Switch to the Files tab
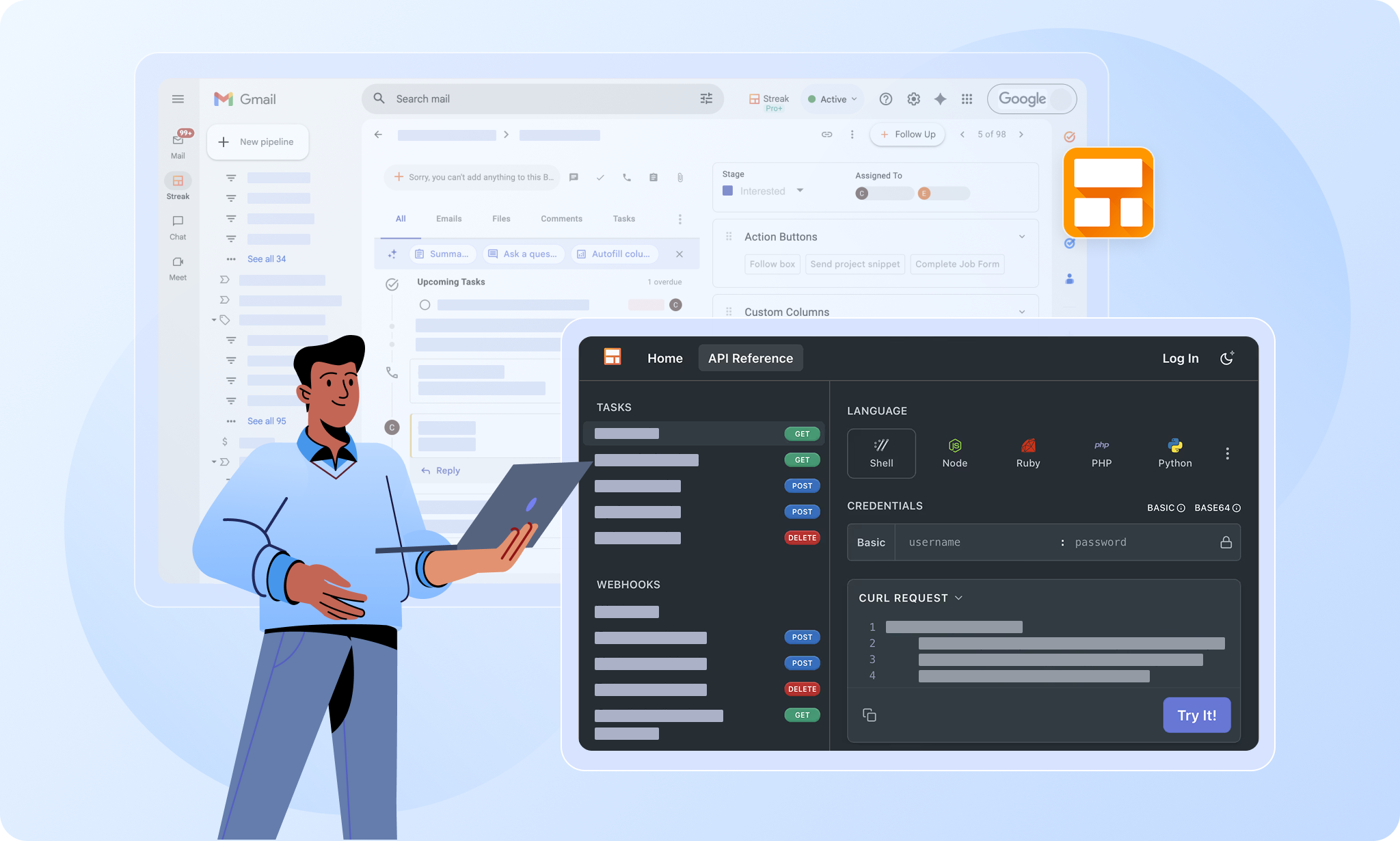 point(501,219)
